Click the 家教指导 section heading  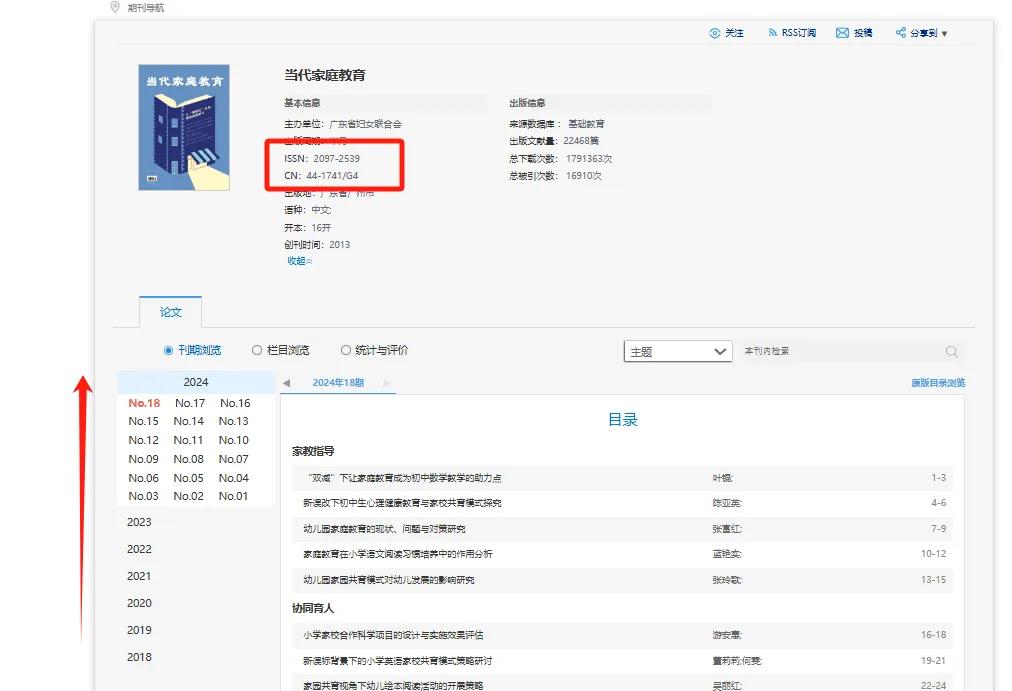click(313, 451)
